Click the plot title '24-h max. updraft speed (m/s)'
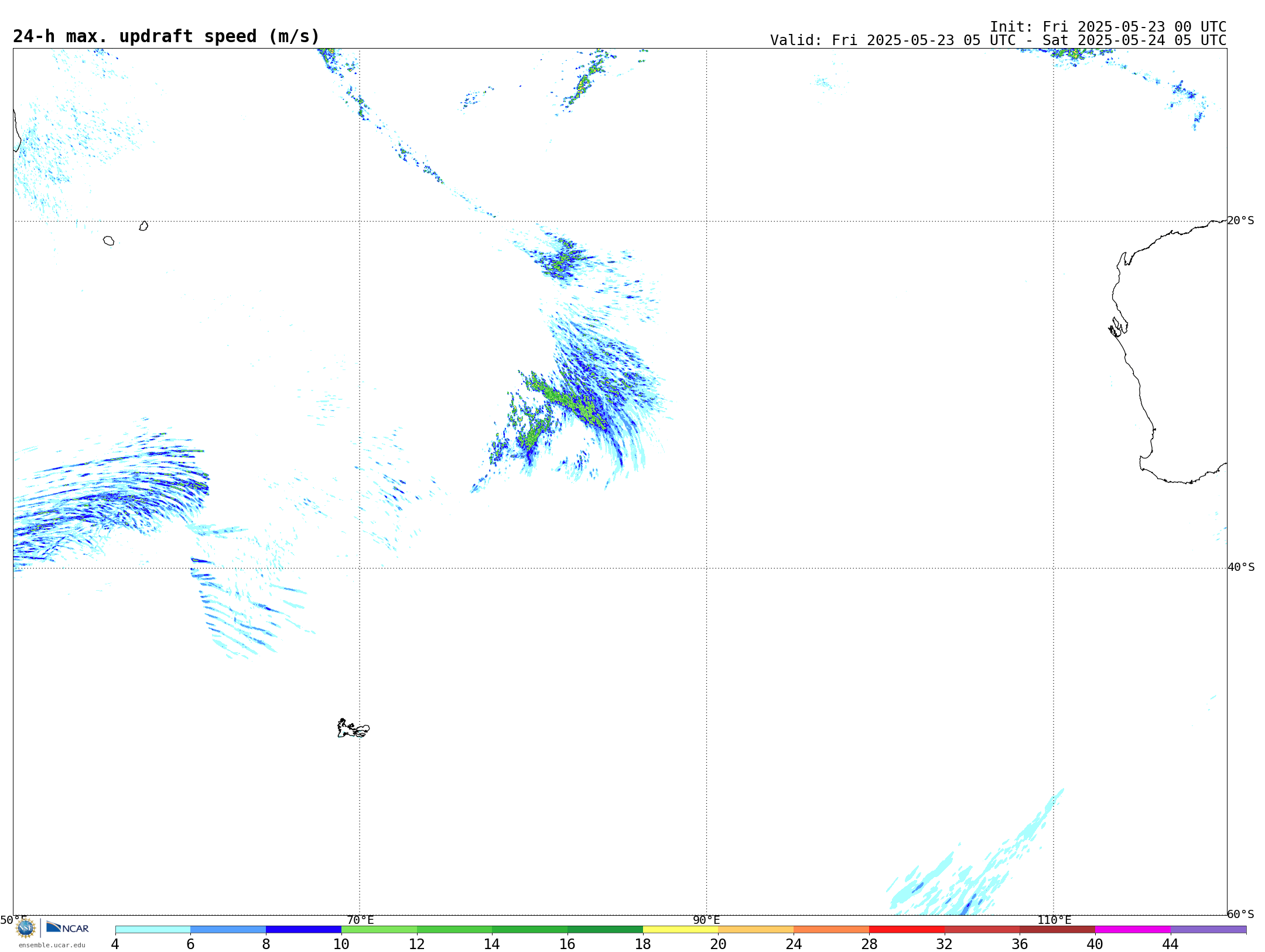The image size is (1265, 952). click(x=166, y=36)
